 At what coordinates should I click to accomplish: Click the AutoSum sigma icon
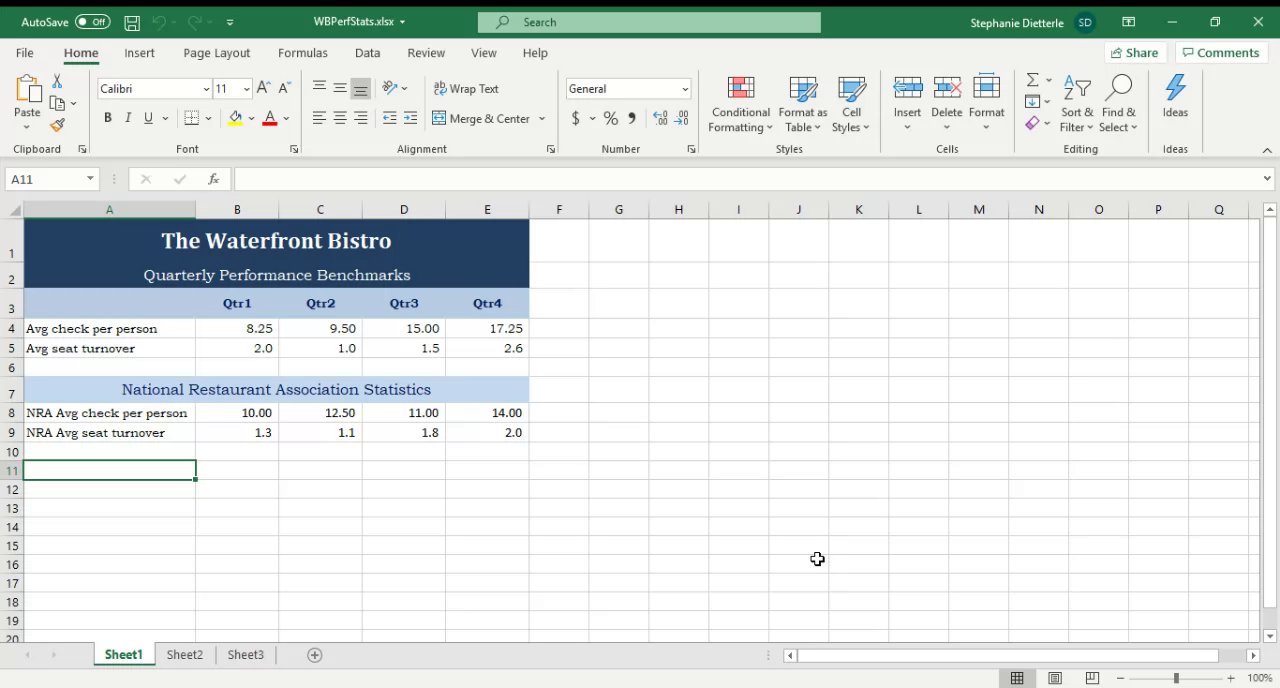(x=1033, y=80)
